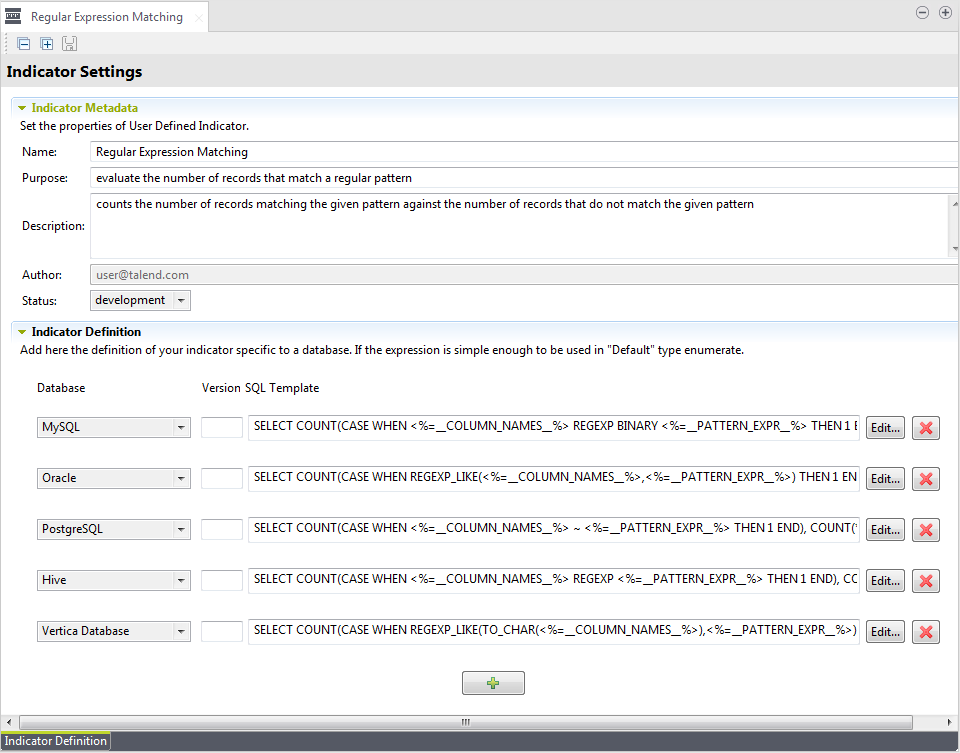Click the save indicator icon
The image size is (960, 753).
[69, 43]
